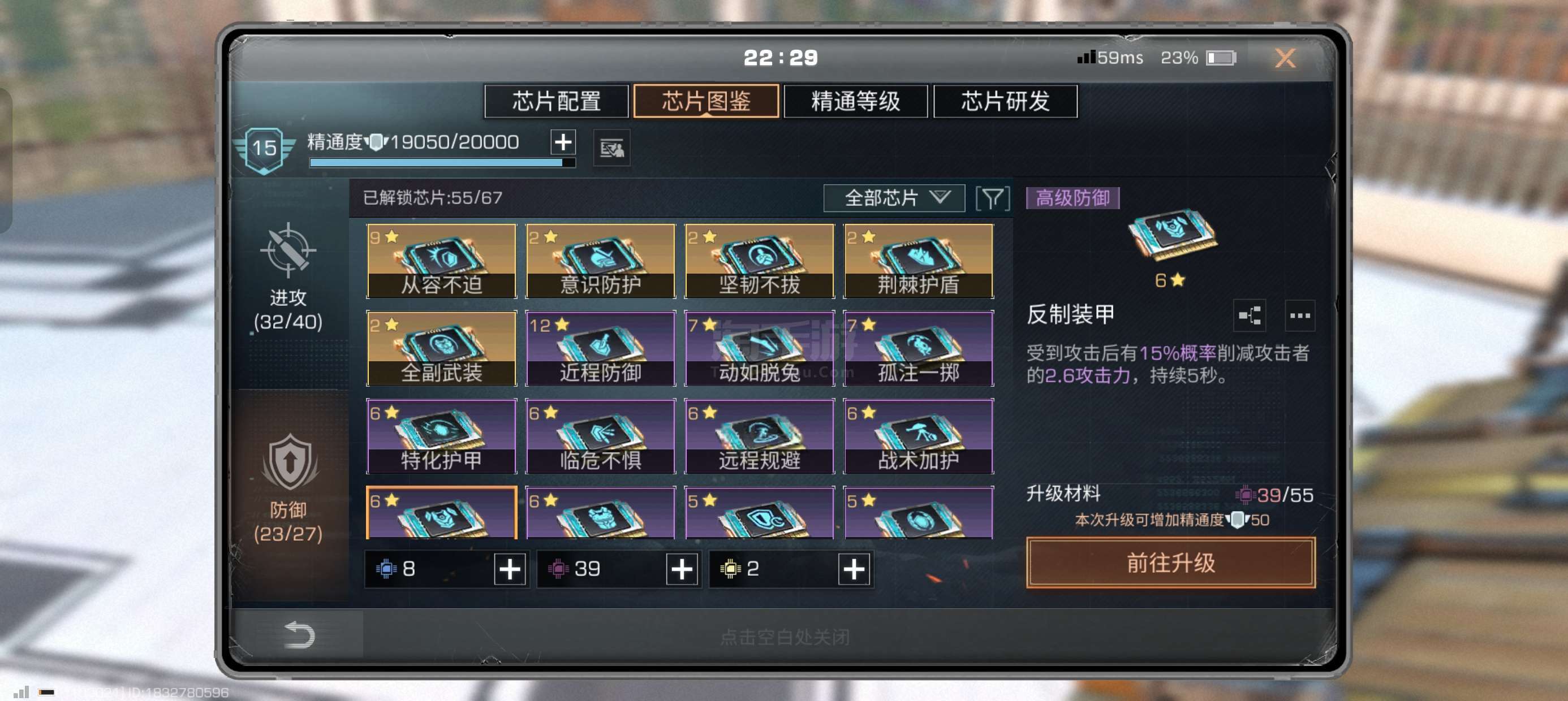Screen dimensions: 1568x701
Task: Select the 防御 defense shield category
Action: click(x=288, y=488)
